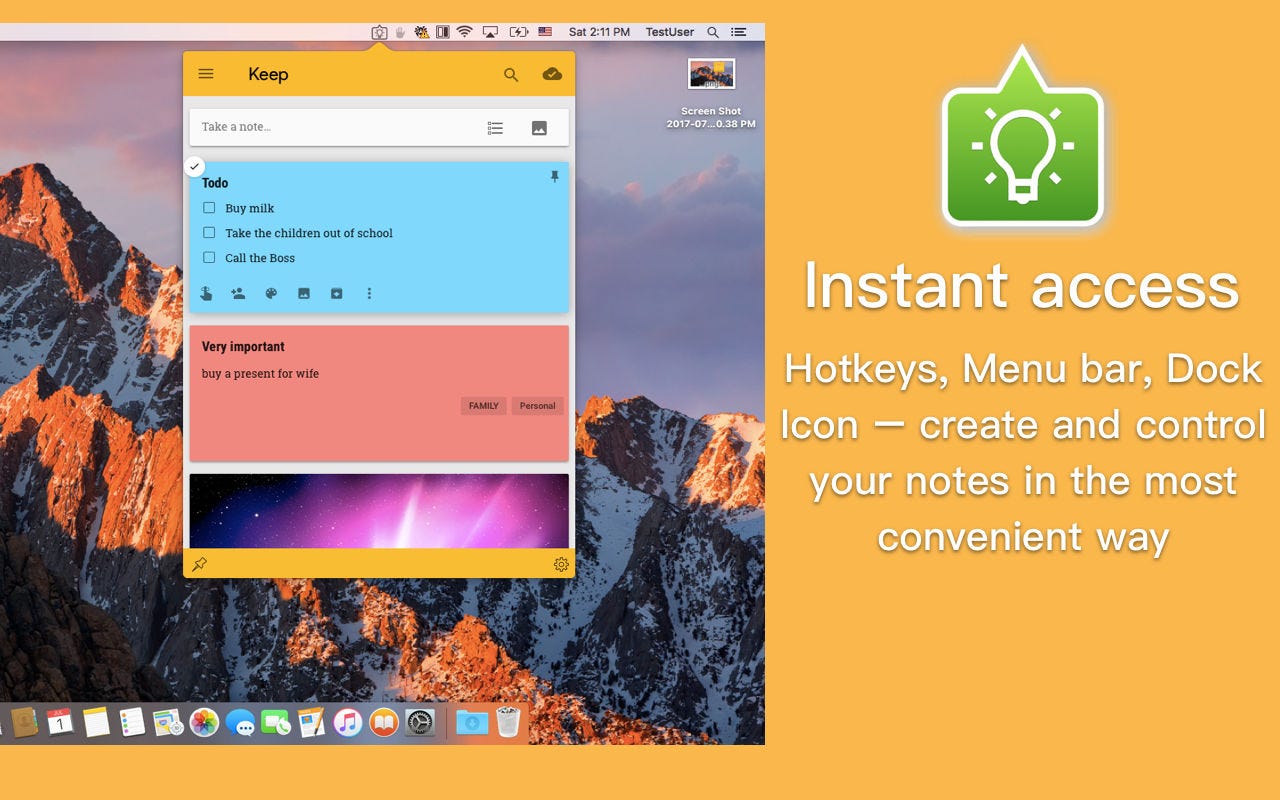Select the Todo note with the round checkmark
This screenshot has height=800, width=1280.
click(x=195, y=166)
